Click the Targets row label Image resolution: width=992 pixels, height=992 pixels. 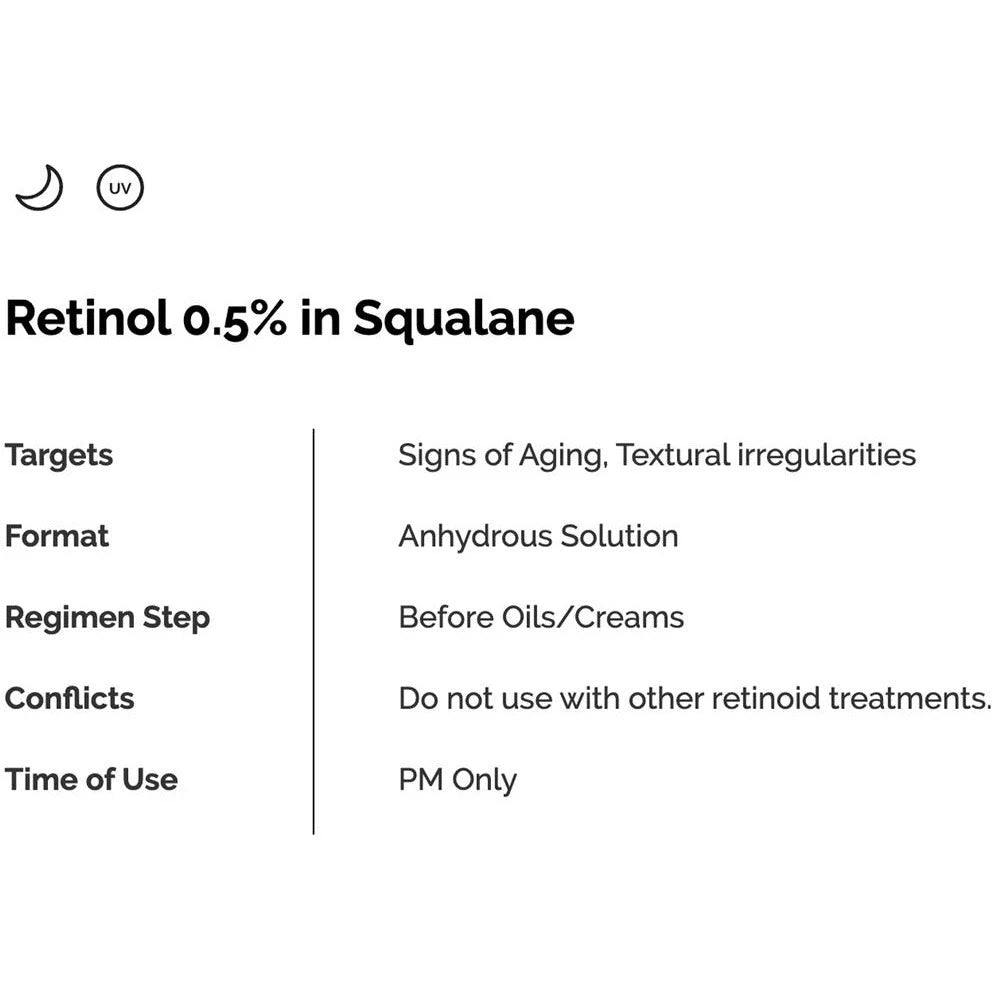(59, 455)
